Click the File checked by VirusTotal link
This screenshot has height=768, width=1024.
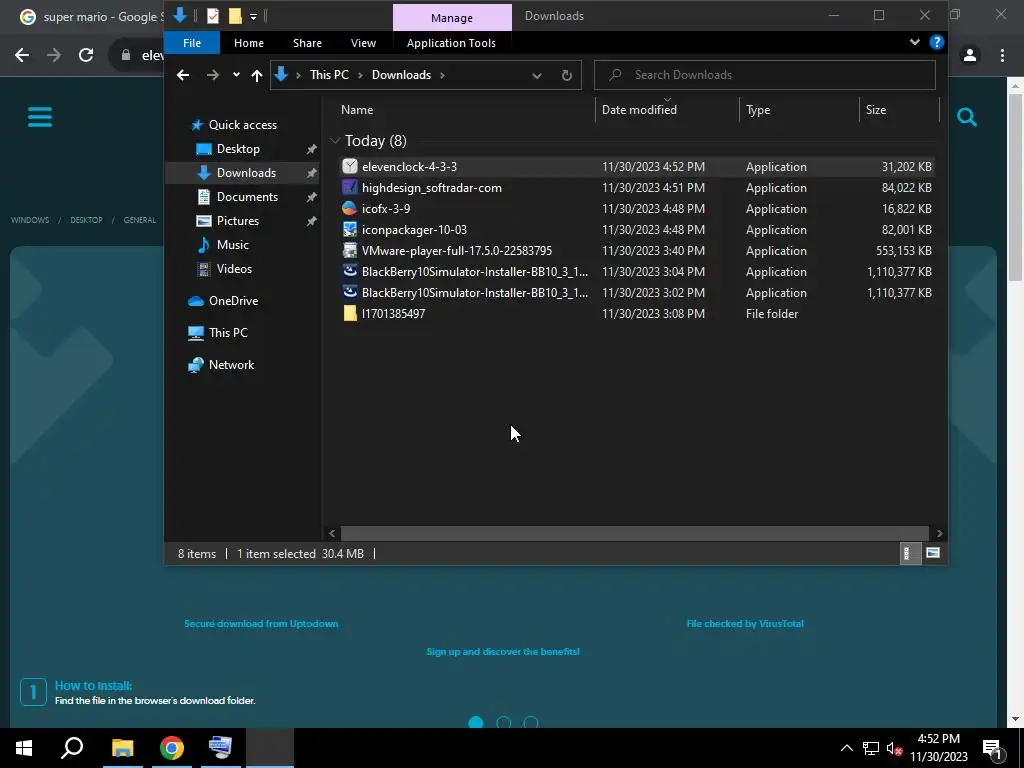744,624
